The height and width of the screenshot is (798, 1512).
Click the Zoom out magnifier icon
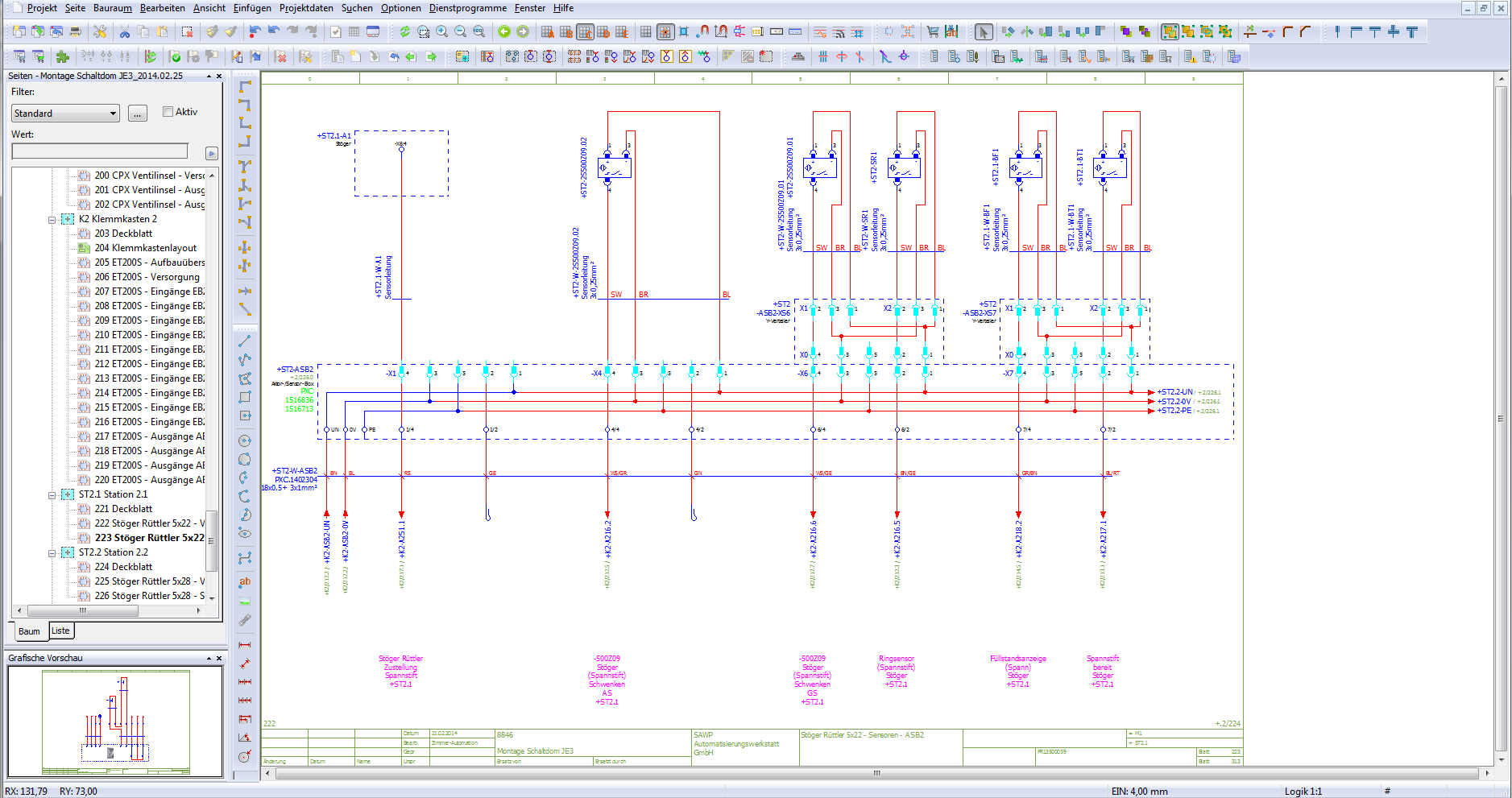click(461, 31)
